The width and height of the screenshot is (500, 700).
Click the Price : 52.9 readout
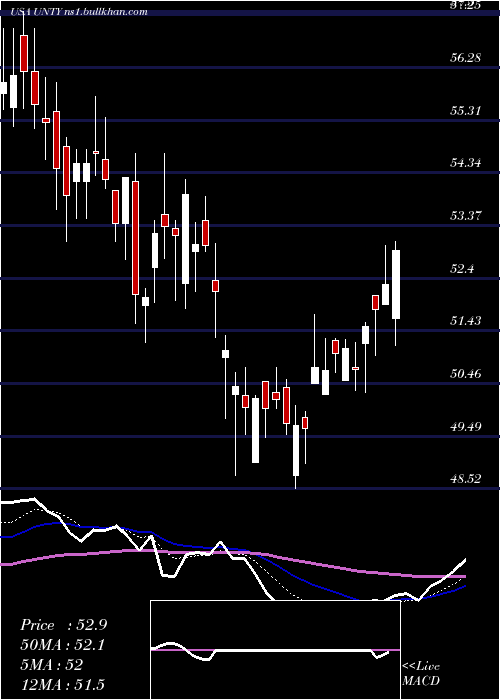(63, 625)
